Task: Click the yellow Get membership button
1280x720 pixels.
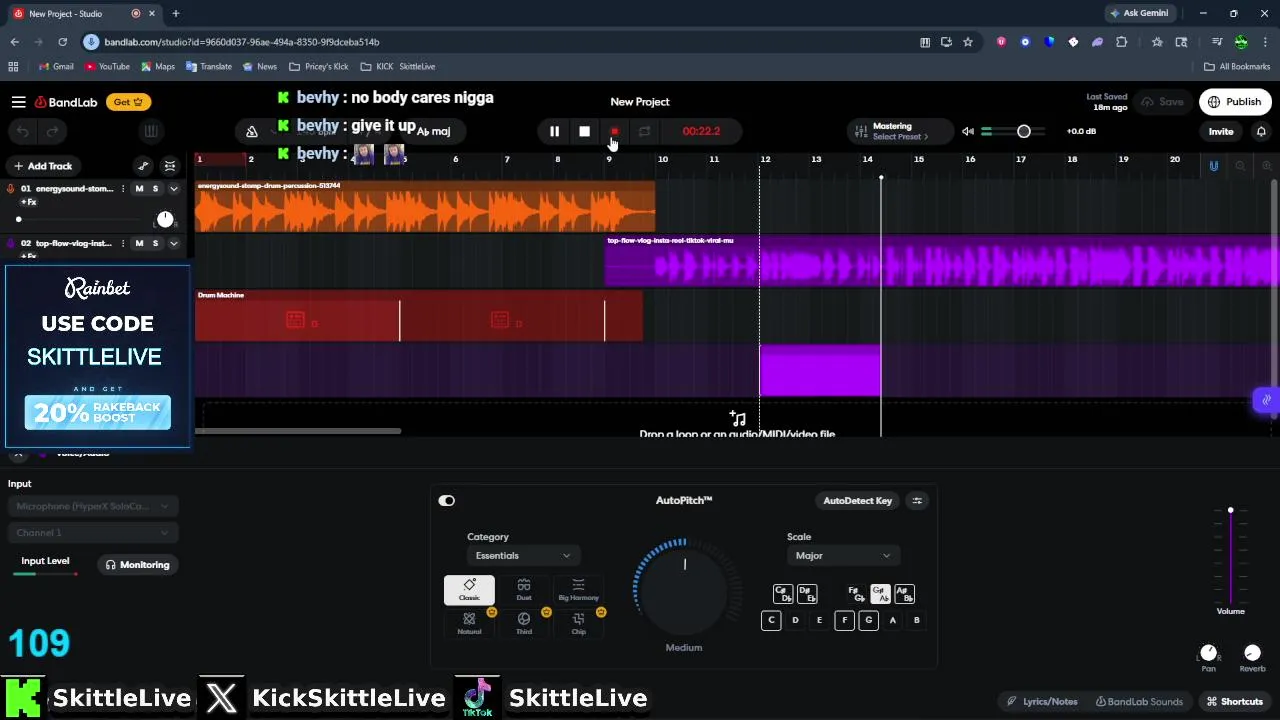Action: (128, 102)
